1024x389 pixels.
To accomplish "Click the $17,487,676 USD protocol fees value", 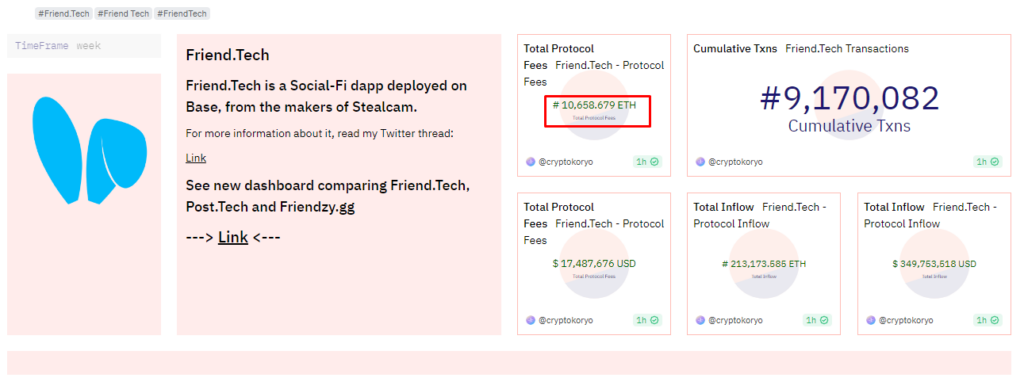I will click(594, 264).
